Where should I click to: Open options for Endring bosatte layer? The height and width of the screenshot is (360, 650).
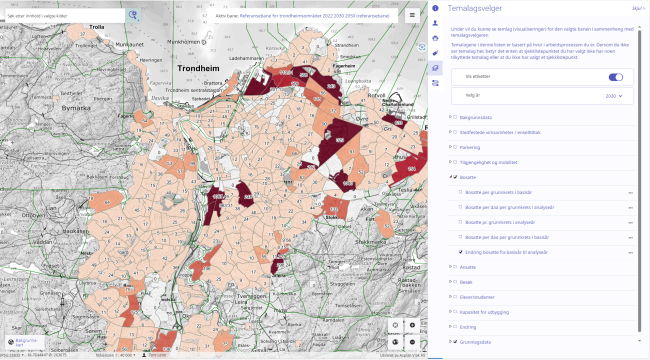click(x=631, y=253)
